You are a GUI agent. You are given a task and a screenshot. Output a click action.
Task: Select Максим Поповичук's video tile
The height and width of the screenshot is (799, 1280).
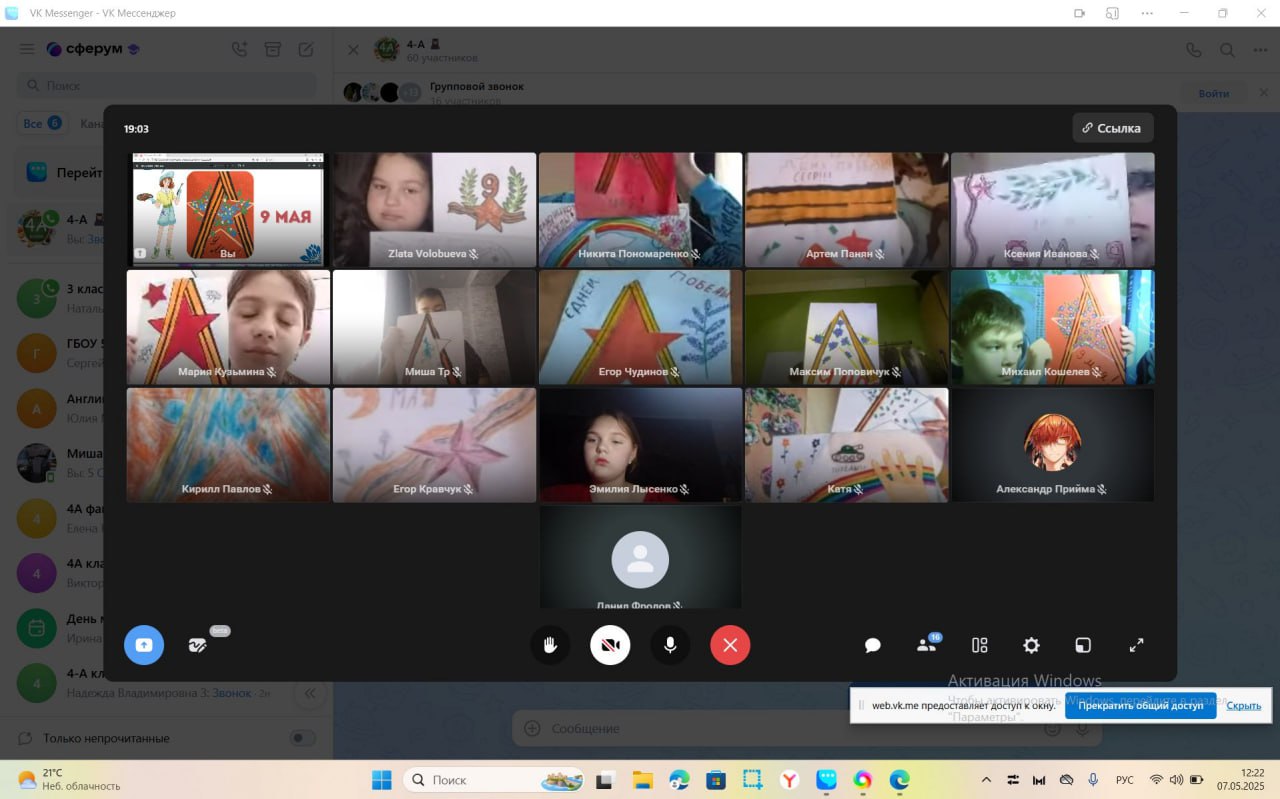(x=846, y=327)
